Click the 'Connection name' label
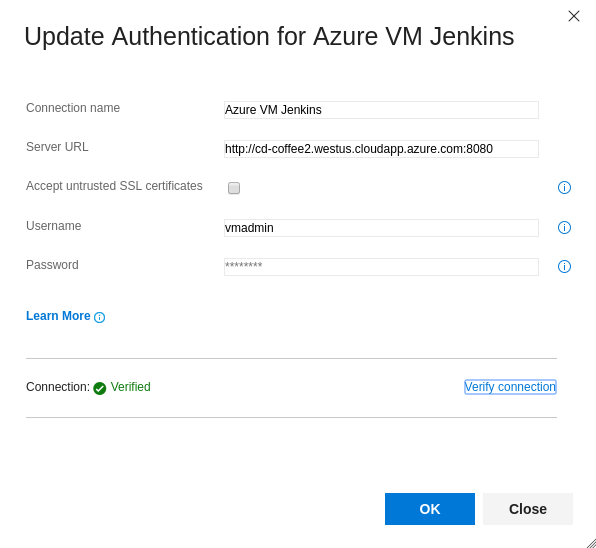This screenshot has height=548, width=596. click(x=73, y=108)
